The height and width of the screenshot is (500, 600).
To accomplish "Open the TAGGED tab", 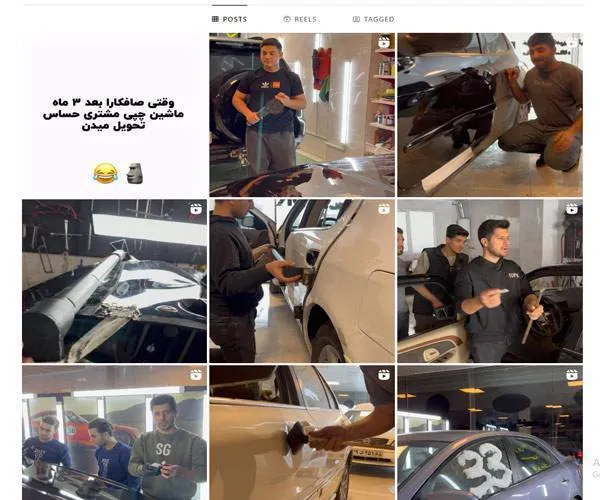I will tap(373, 19).
